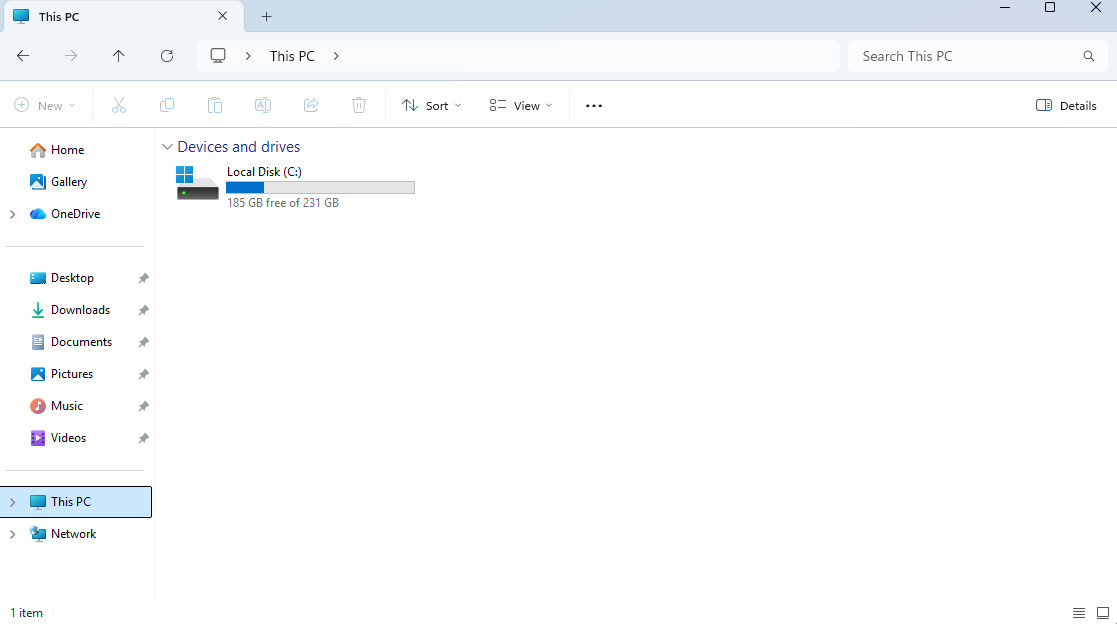1117x624 pixels.
Task: Select the This PC tab
Action: point(124,16)
